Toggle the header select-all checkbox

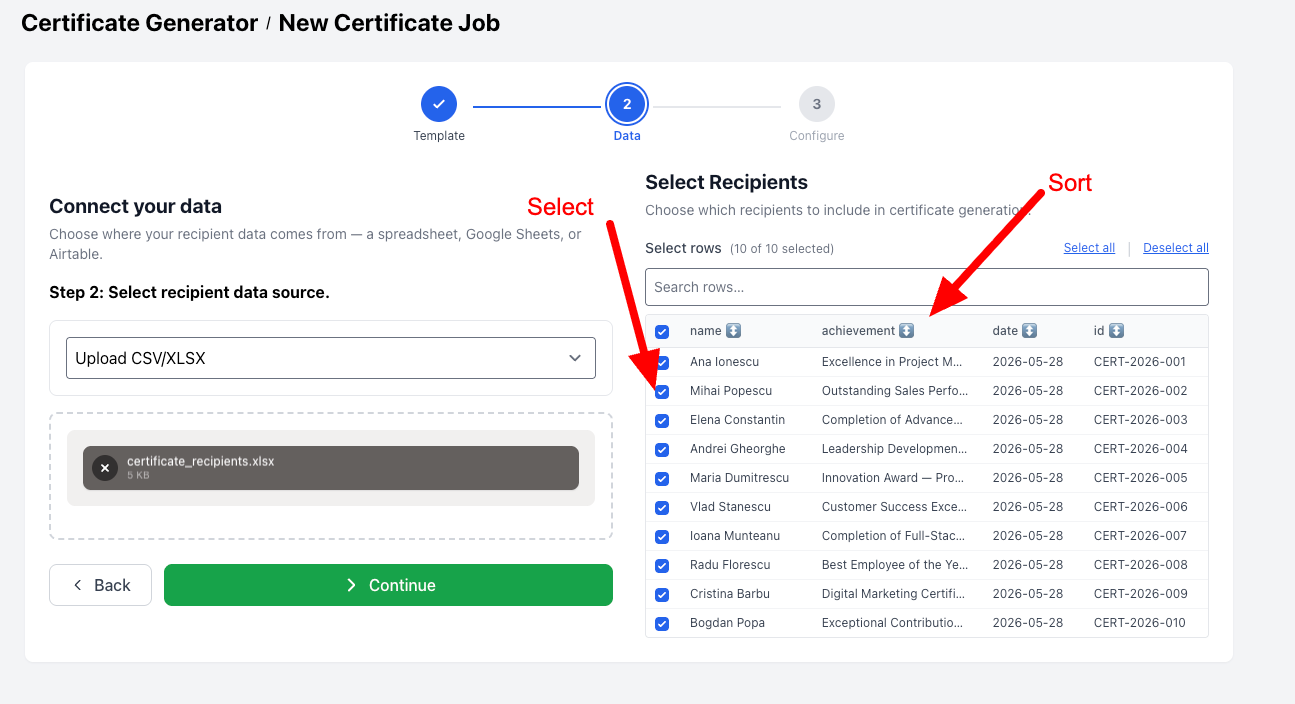tap(662, 332)
